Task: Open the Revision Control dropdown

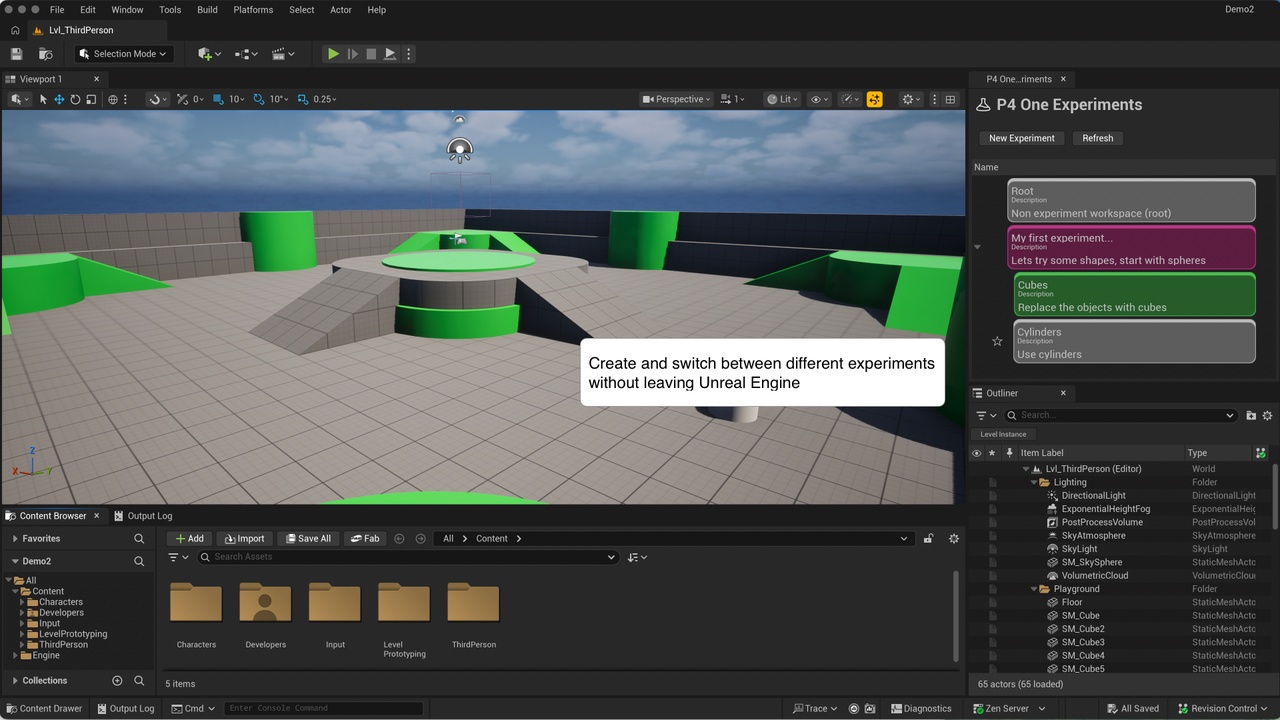Action: (x=1223, y=708)
